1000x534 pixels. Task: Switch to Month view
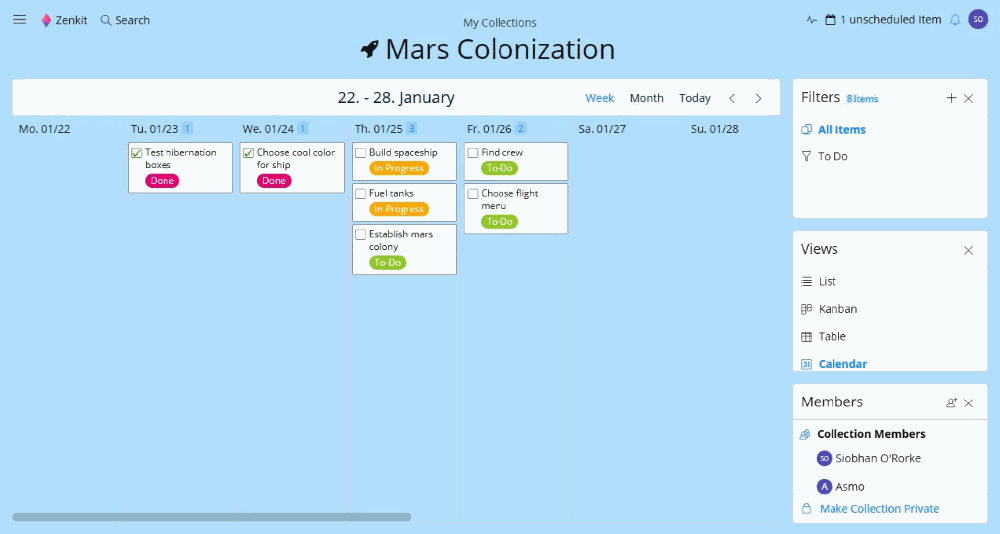point(646,98)
